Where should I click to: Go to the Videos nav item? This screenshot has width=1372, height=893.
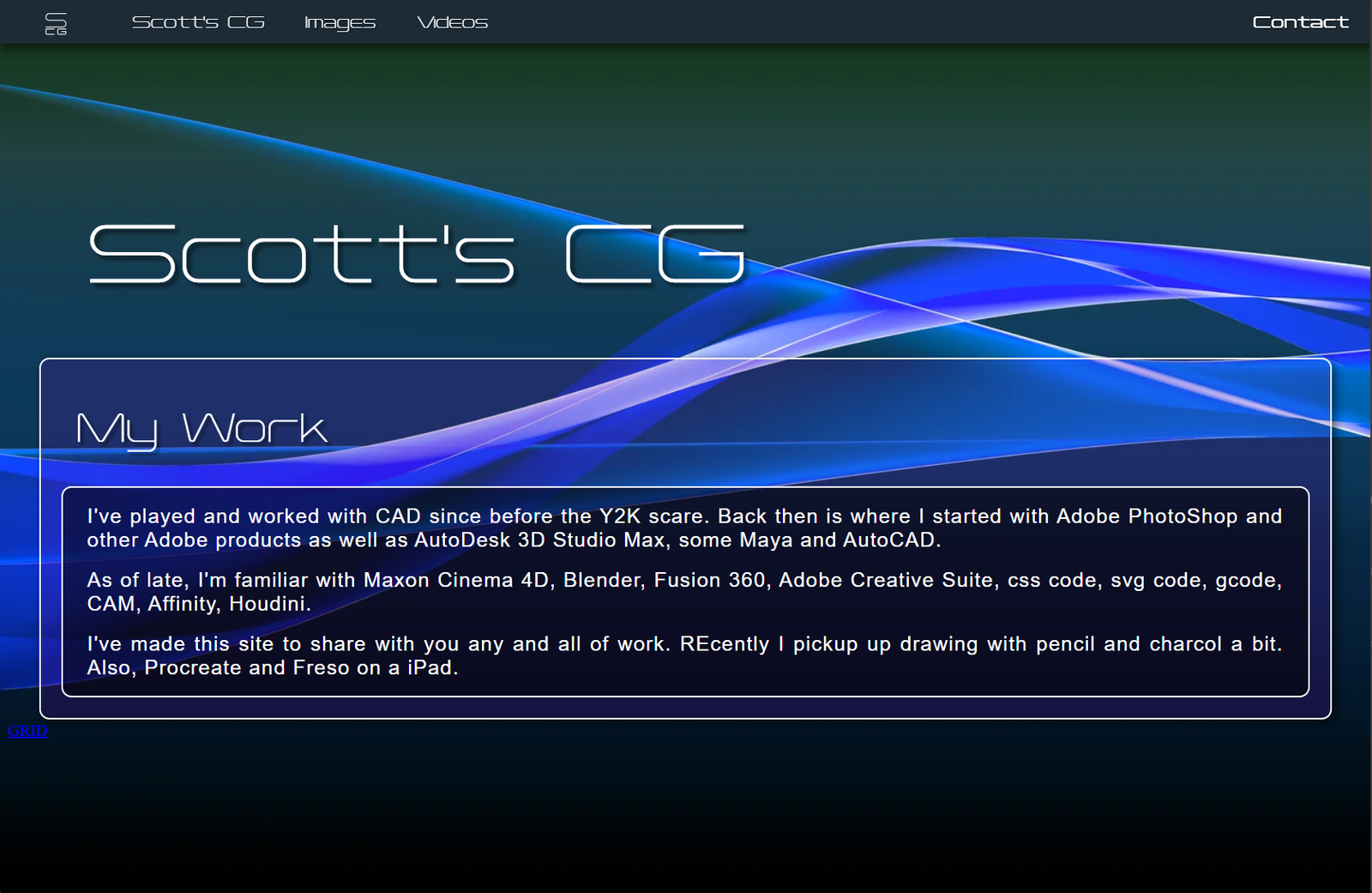(452, 22)
